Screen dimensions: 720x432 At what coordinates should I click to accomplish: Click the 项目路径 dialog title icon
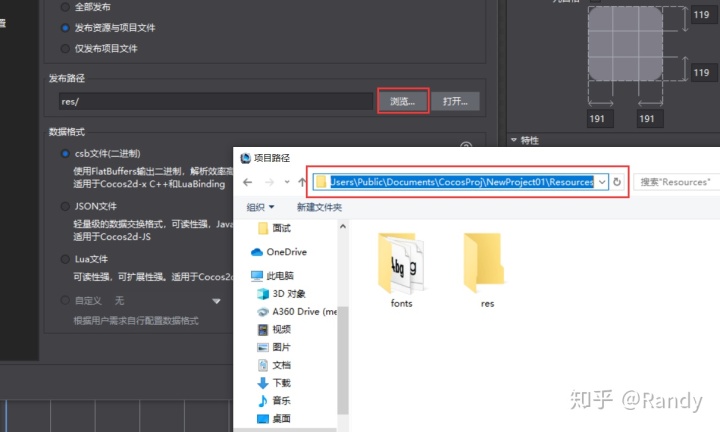[x=246, y=158]
